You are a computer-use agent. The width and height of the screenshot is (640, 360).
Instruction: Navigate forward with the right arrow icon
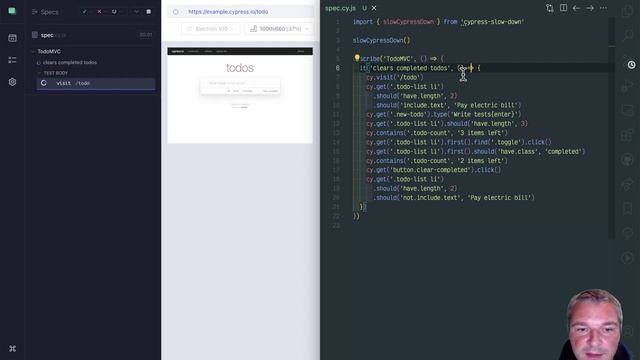[590, 8]
